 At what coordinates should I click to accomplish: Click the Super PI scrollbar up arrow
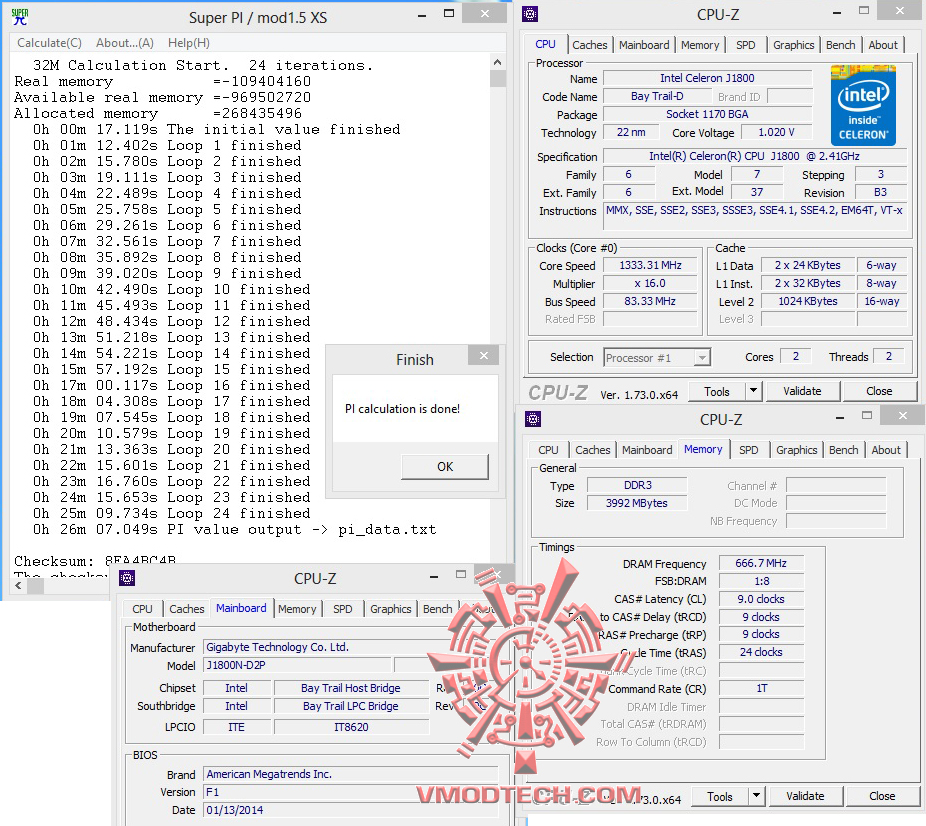point(497,62)
